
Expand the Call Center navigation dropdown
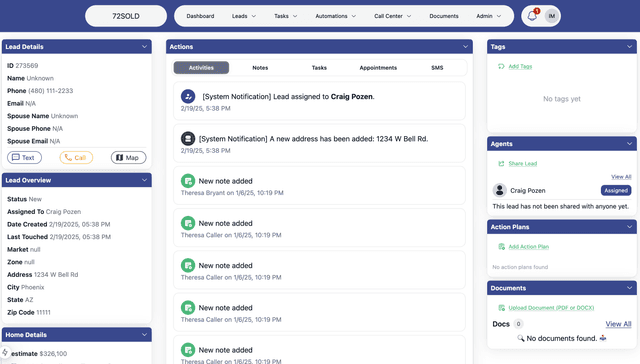(393, 16)
